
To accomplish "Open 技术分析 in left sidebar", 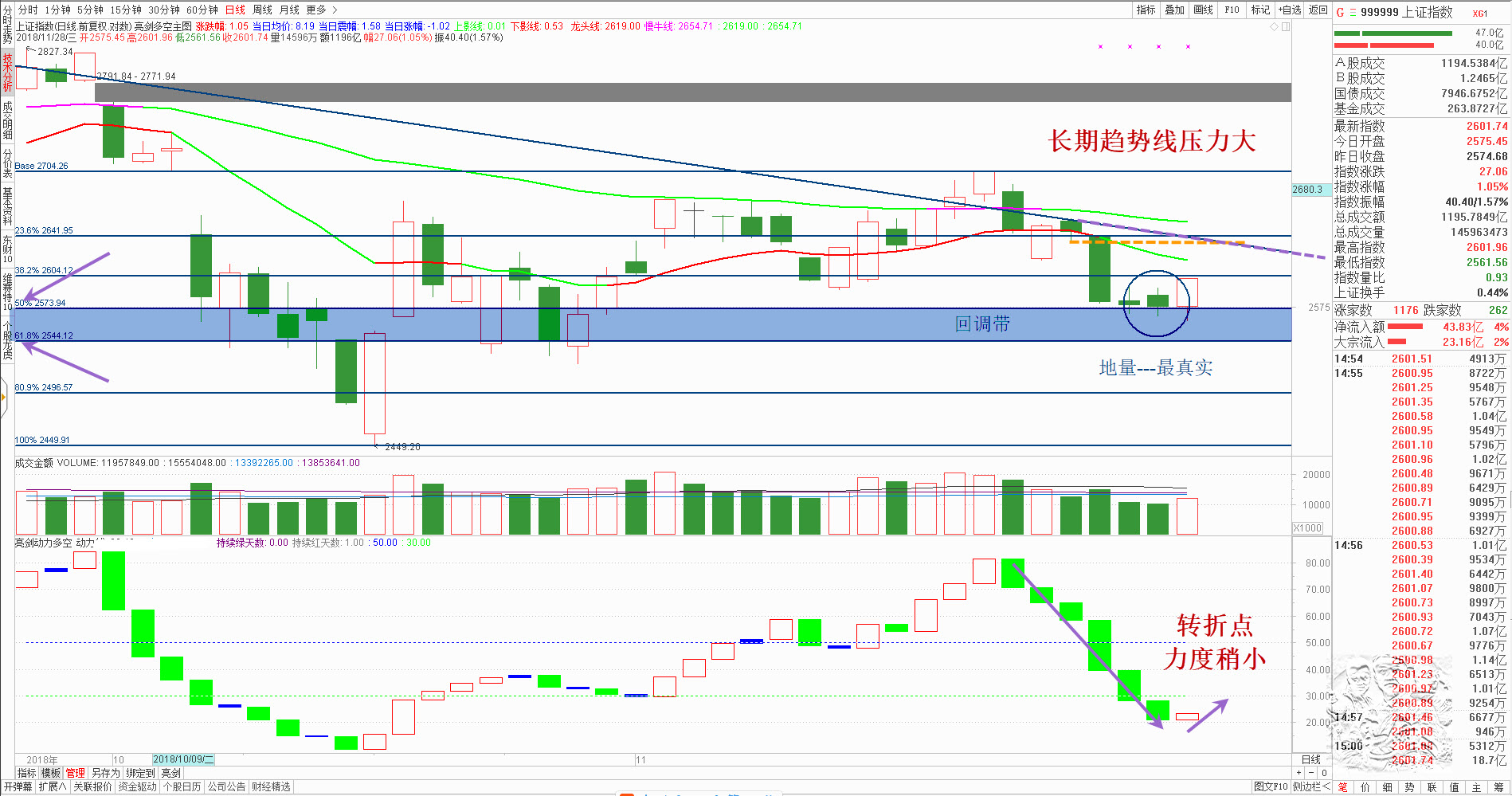I will 7,73.
